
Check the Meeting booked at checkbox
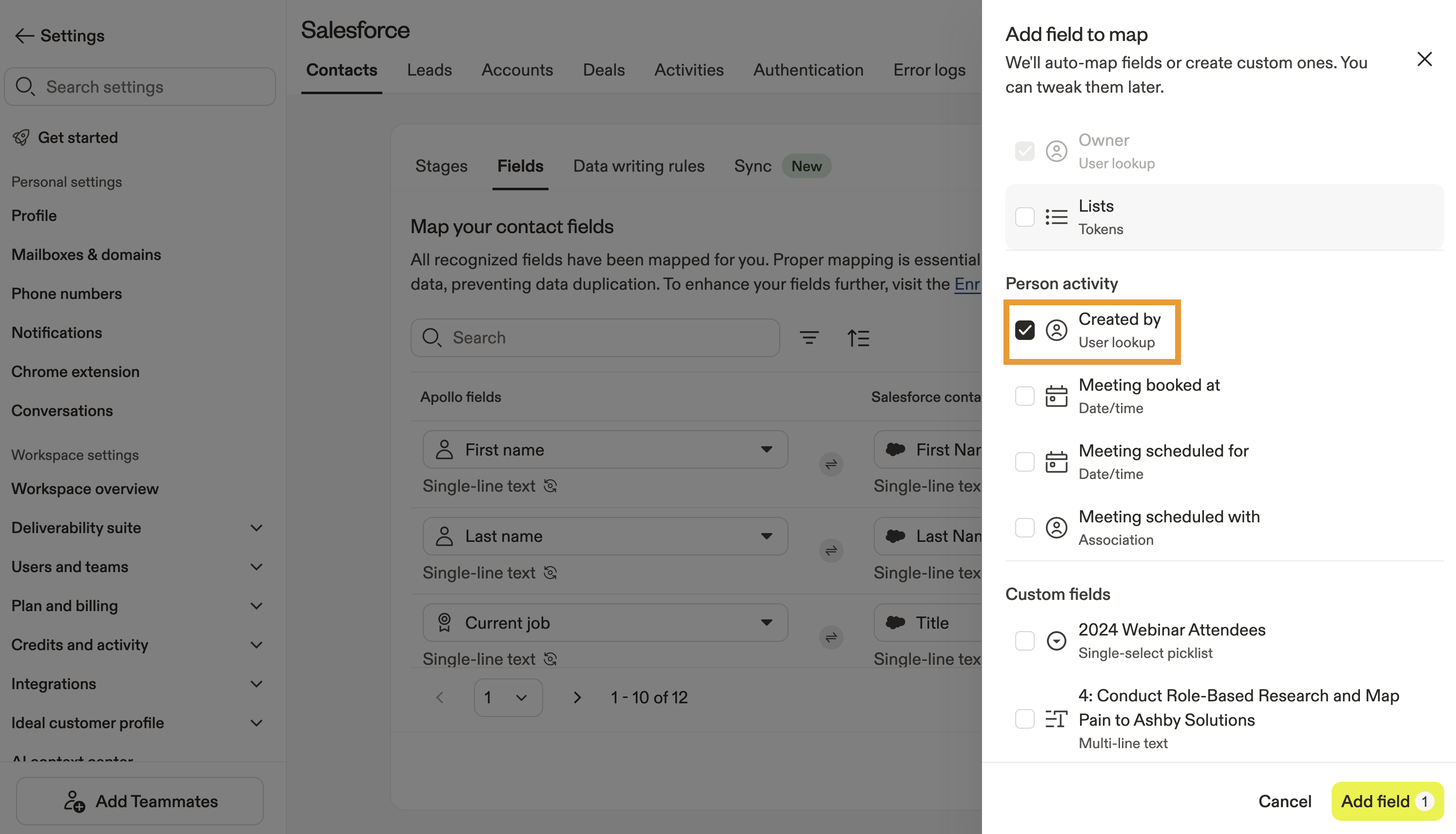(1024, 396)
